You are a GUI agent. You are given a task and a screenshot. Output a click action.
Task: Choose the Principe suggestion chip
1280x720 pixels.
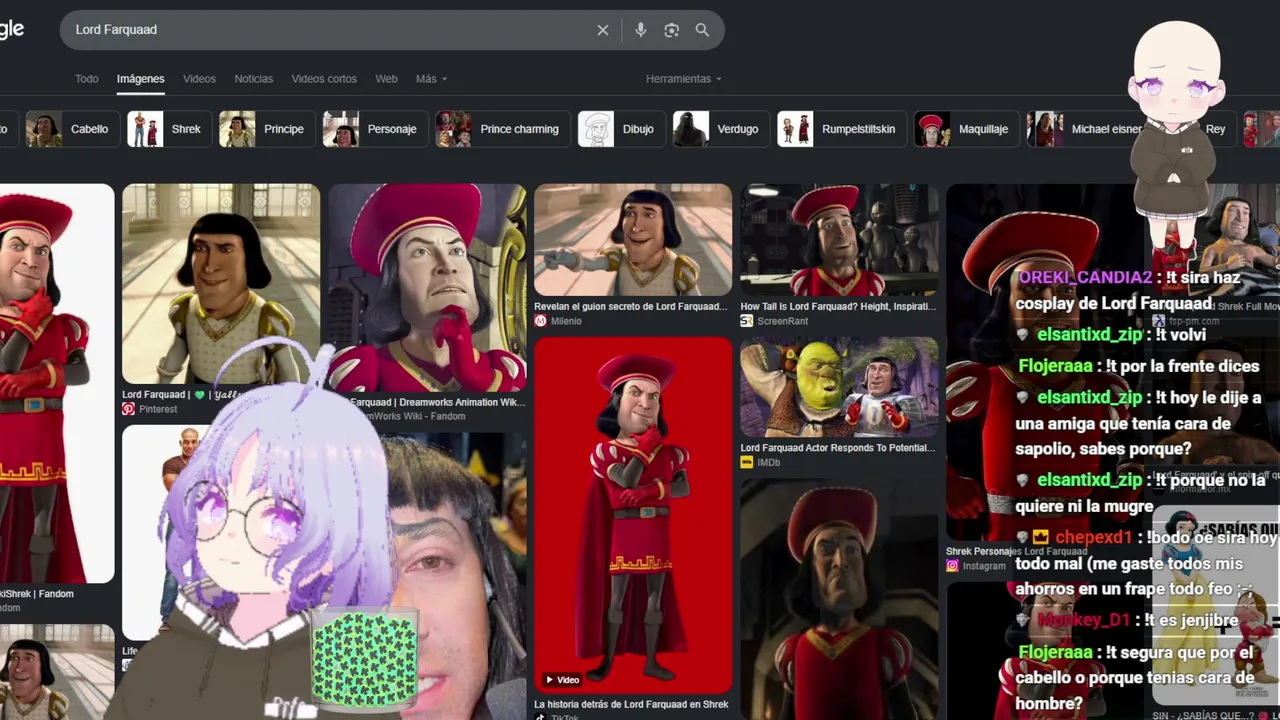[266, 129]
